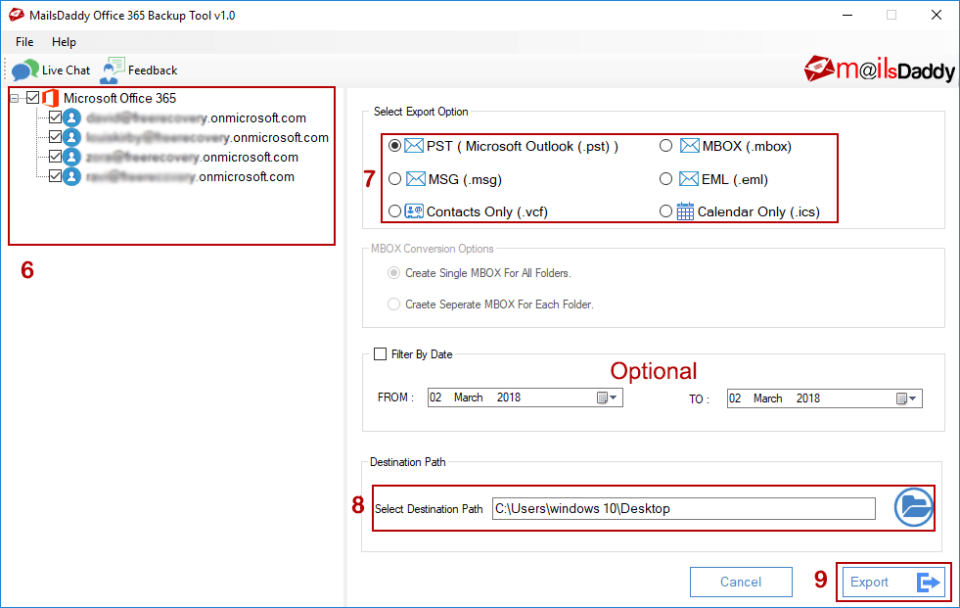Collapse the Microsoft Office 365 tree node
960x608 pixels.
coord(14,97)
